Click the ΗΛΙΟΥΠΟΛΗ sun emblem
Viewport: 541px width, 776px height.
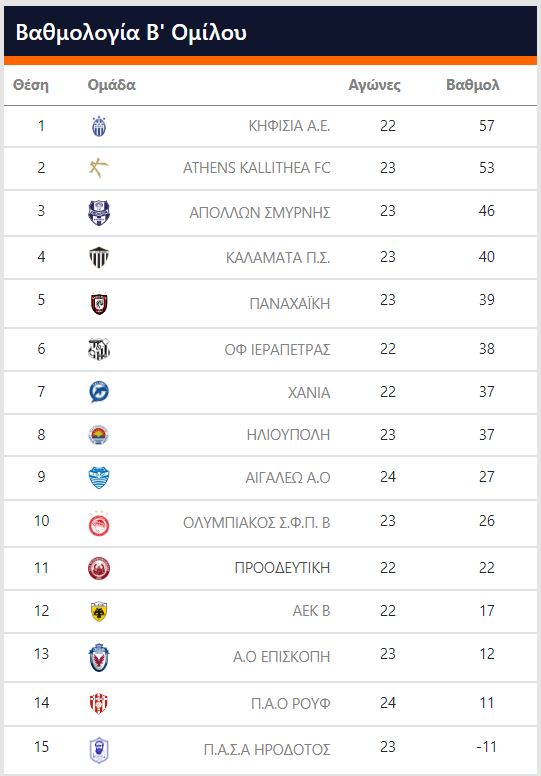pyautogui.click(x=99, y=435)
